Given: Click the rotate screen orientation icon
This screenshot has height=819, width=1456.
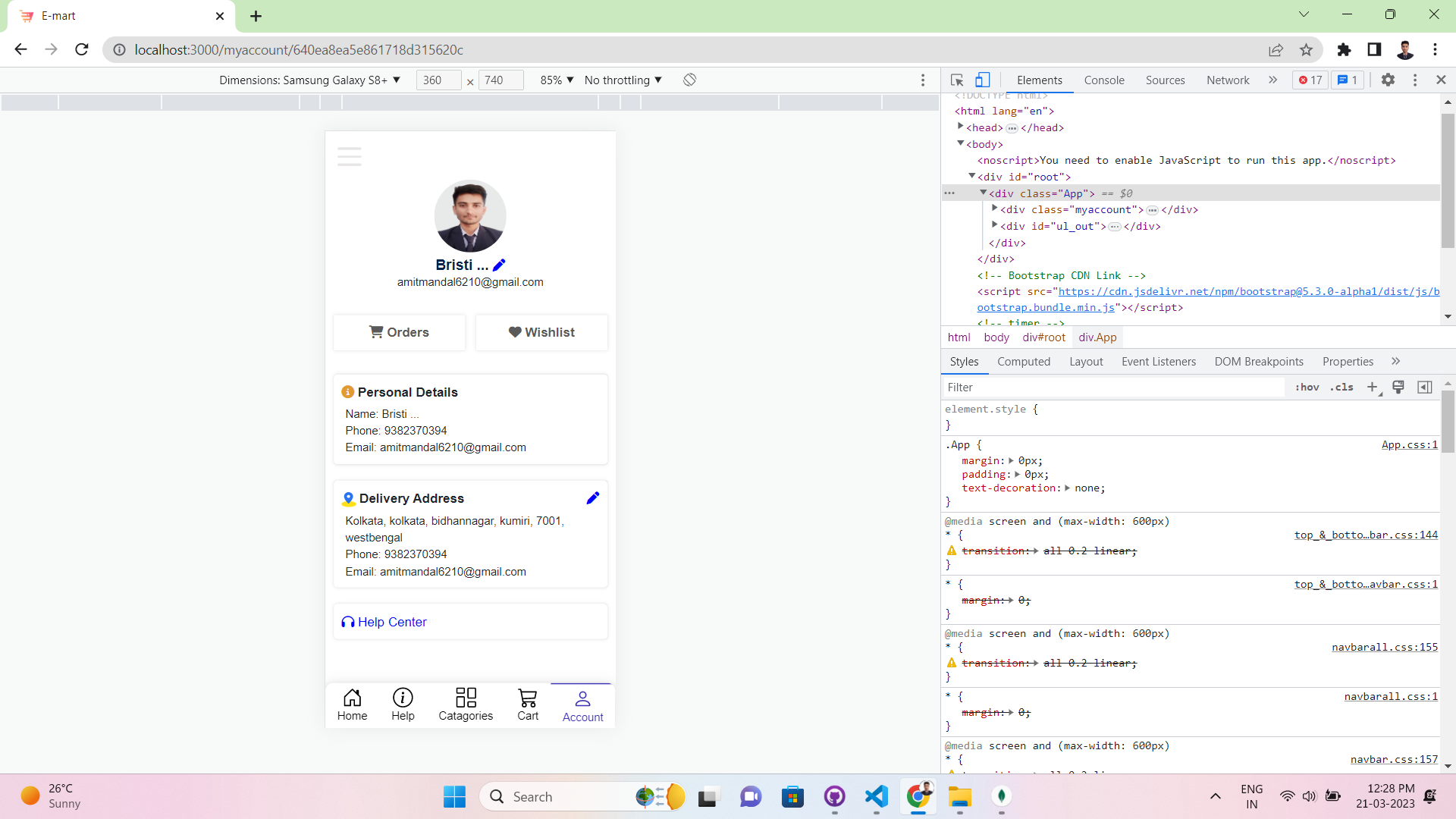Looking at the screenshot, I should coord(689,80).
